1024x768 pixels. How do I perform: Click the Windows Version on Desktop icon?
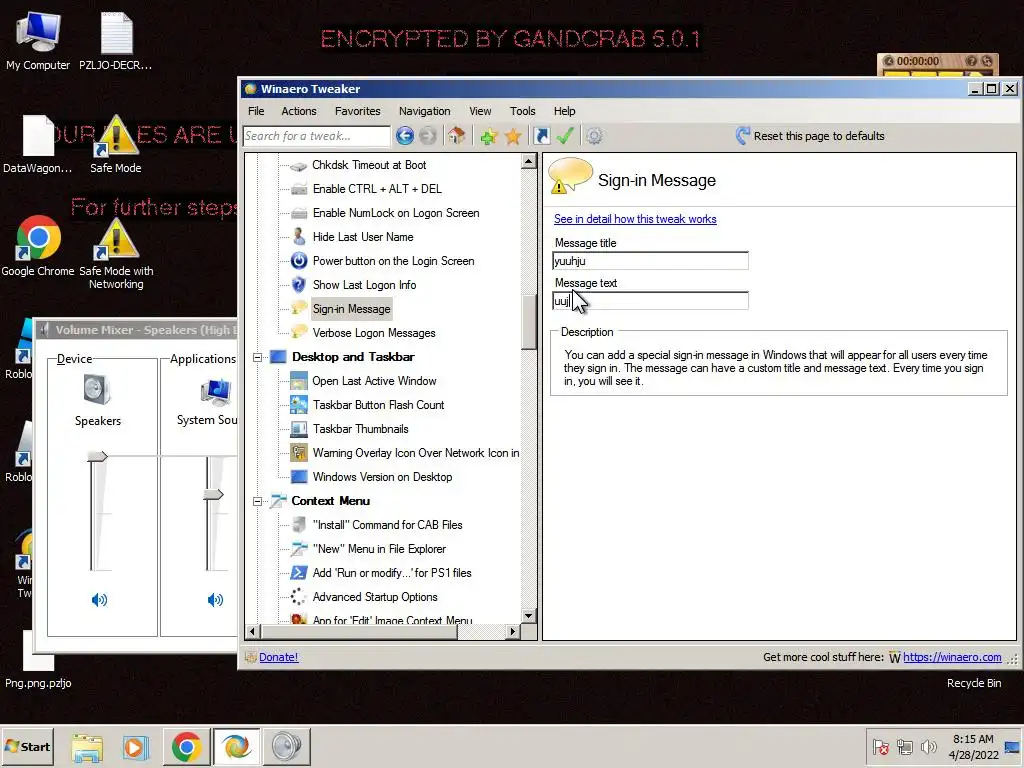(x=298, y=477)
